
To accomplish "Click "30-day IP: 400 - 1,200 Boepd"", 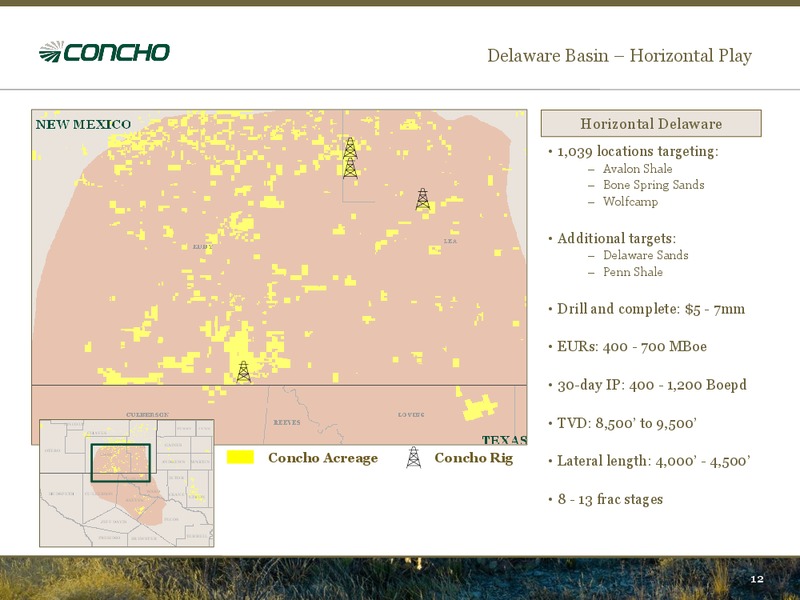I will [x=652, y=385].
